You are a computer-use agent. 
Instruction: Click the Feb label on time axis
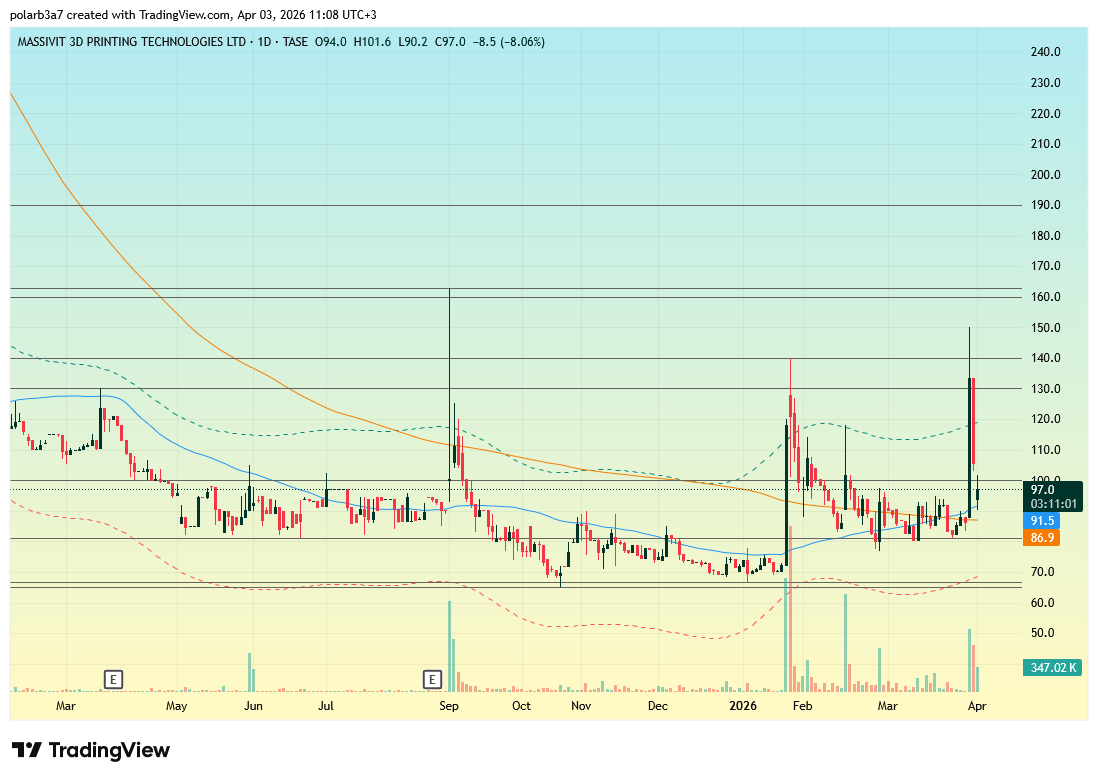point(802,706)
